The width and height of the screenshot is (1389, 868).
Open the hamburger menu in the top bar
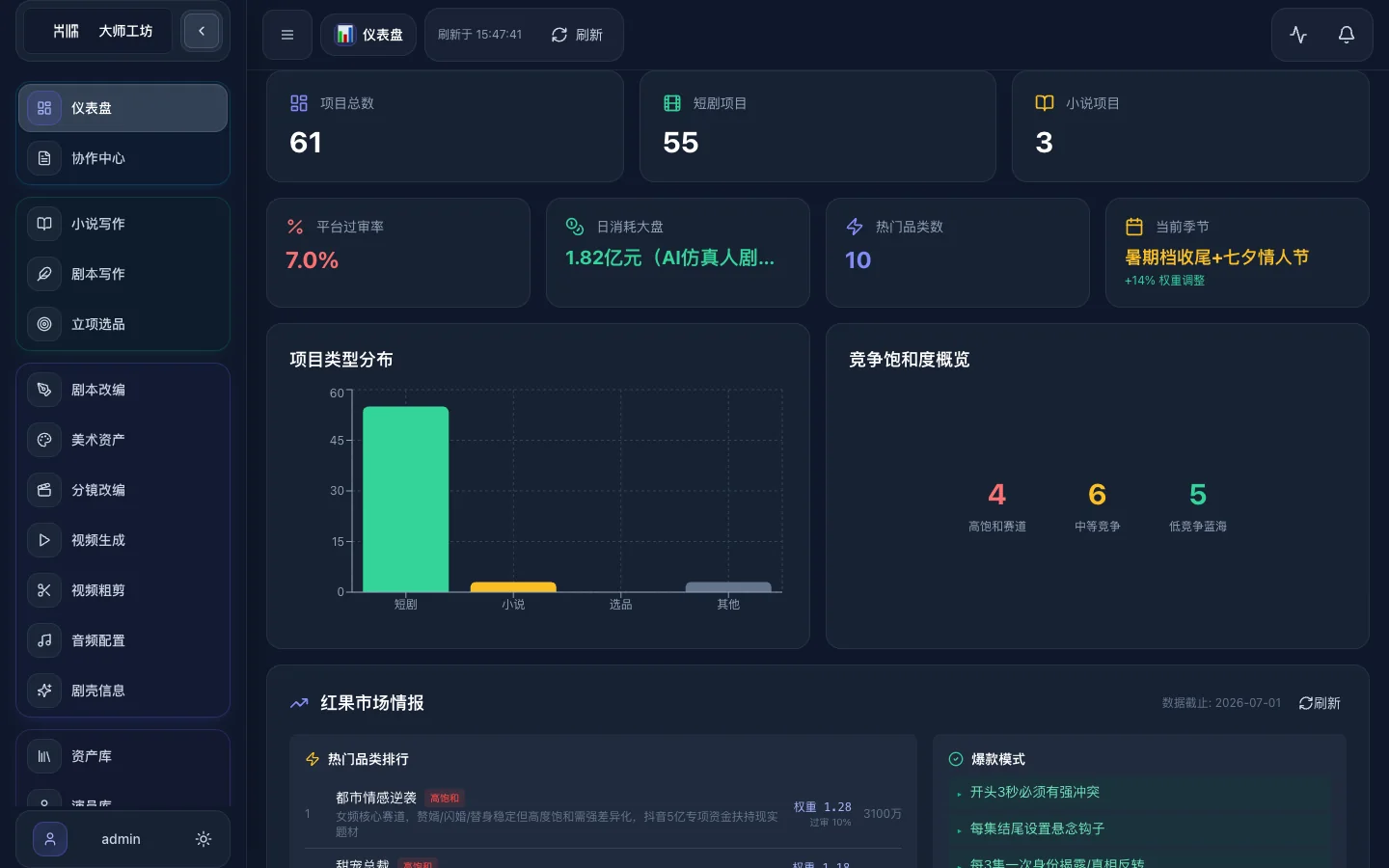[x=287, y=35]
